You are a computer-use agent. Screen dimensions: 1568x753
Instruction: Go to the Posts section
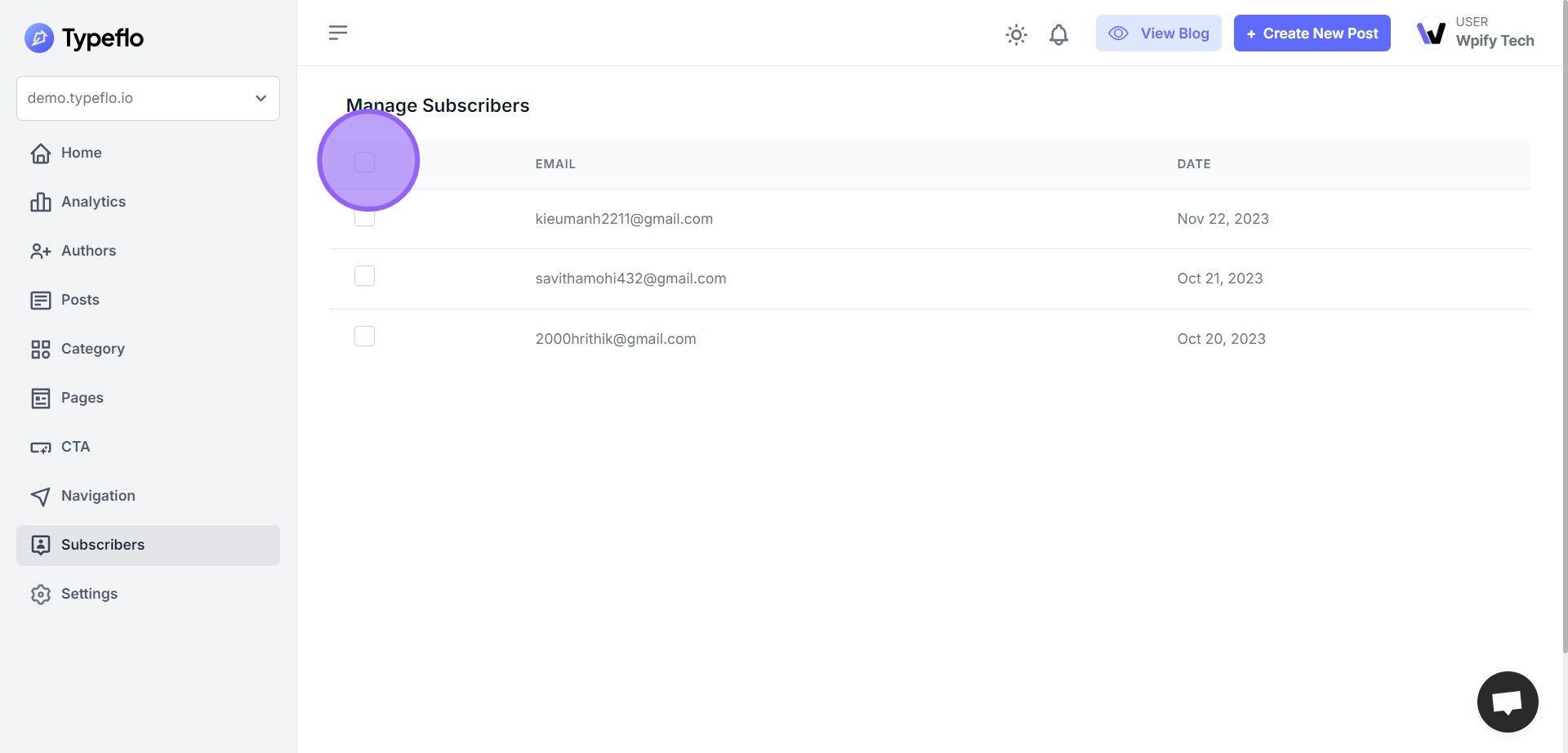pyautogui.click(x=80, y=300)
